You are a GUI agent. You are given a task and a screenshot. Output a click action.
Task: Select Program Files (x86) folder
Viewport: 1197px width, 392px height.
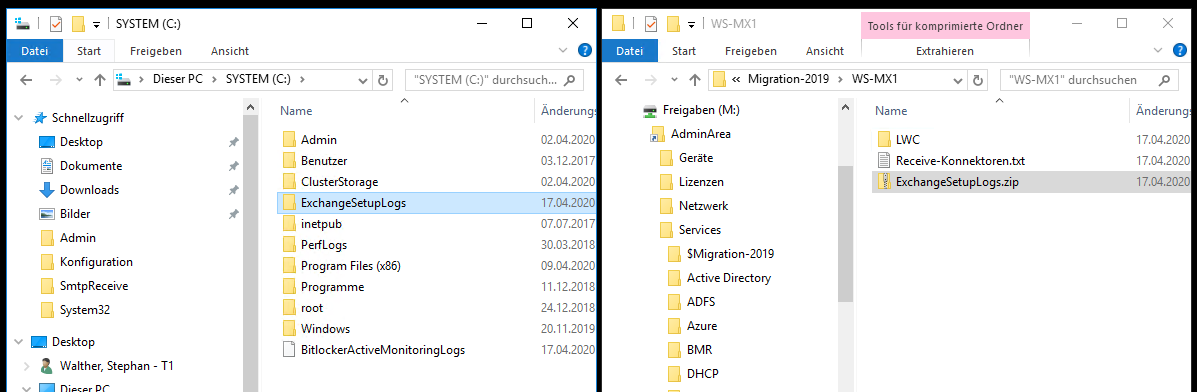point(350,266)
